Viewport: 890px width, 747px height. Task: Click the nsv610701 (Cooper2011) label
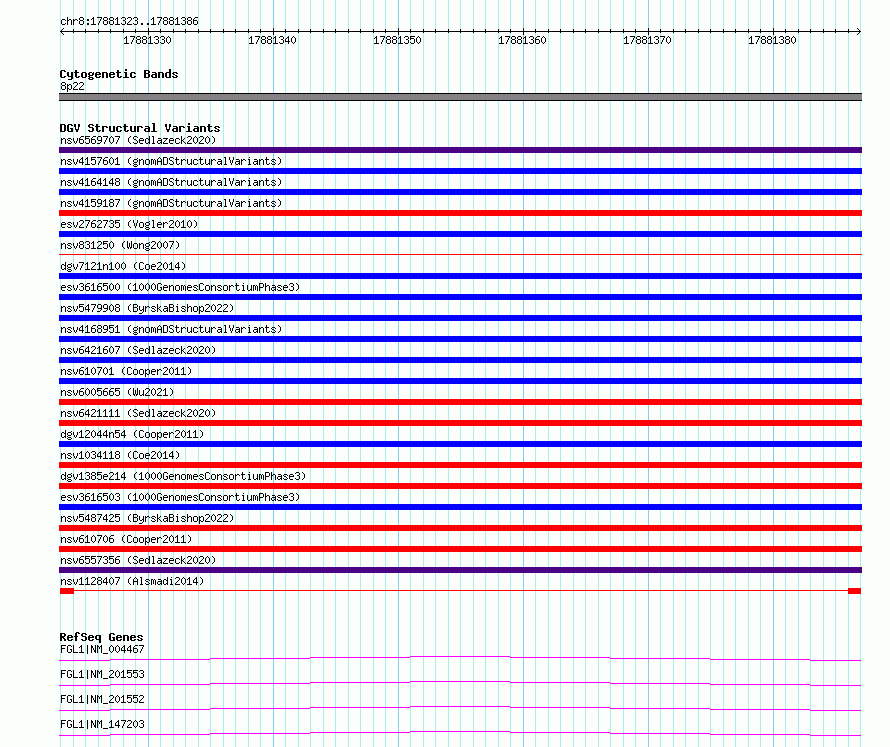click(x=126, y=371)
